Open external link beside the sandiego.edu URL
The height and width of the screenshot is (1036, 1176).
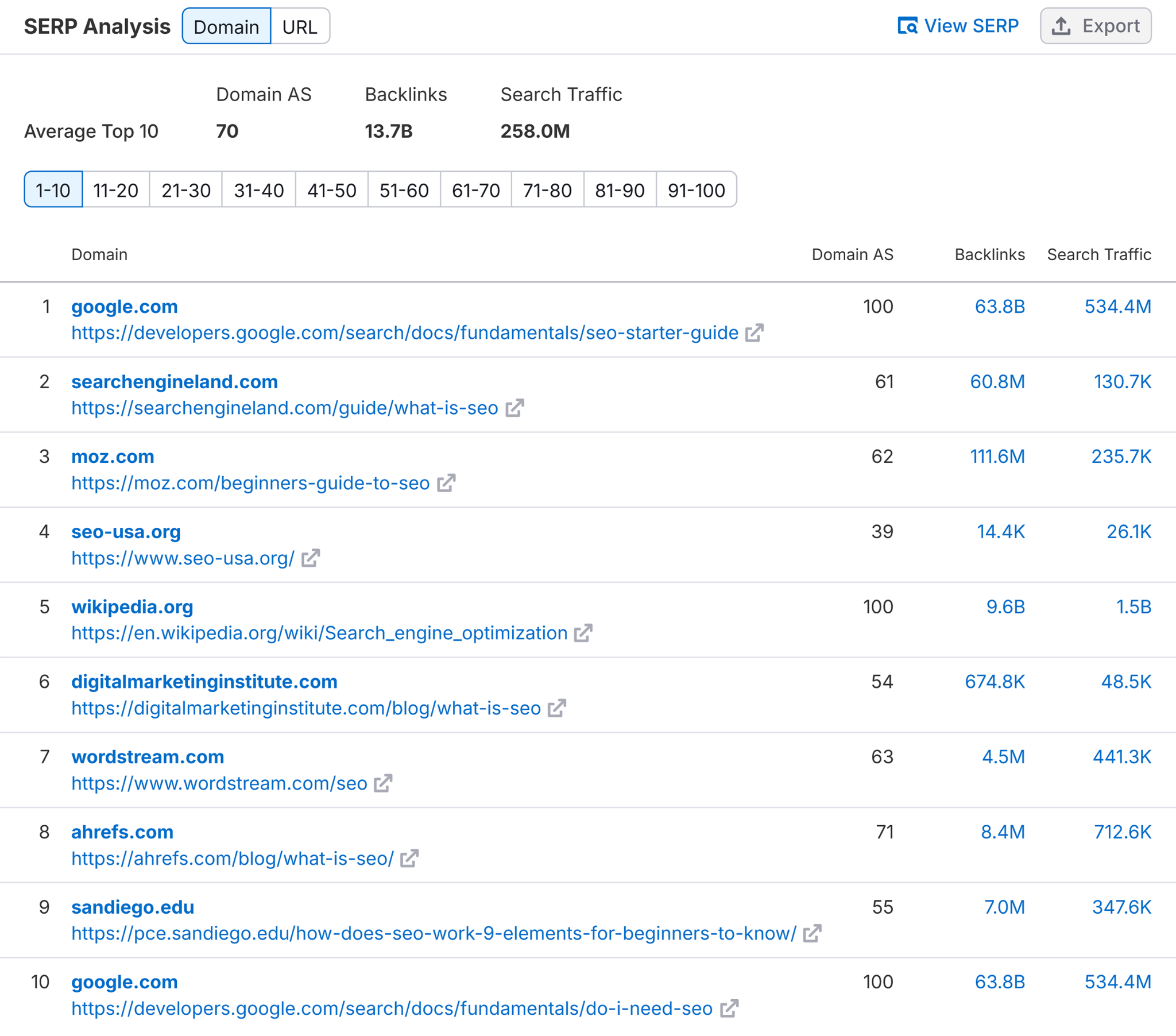(813, 934)
